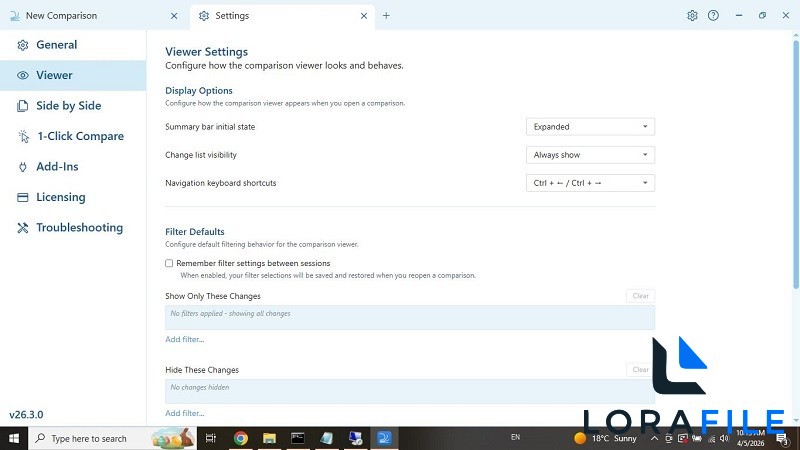The width and height of the screenshot is (800, 450).
Task: Click the EN language indicator
Action: tap(515, 437)
